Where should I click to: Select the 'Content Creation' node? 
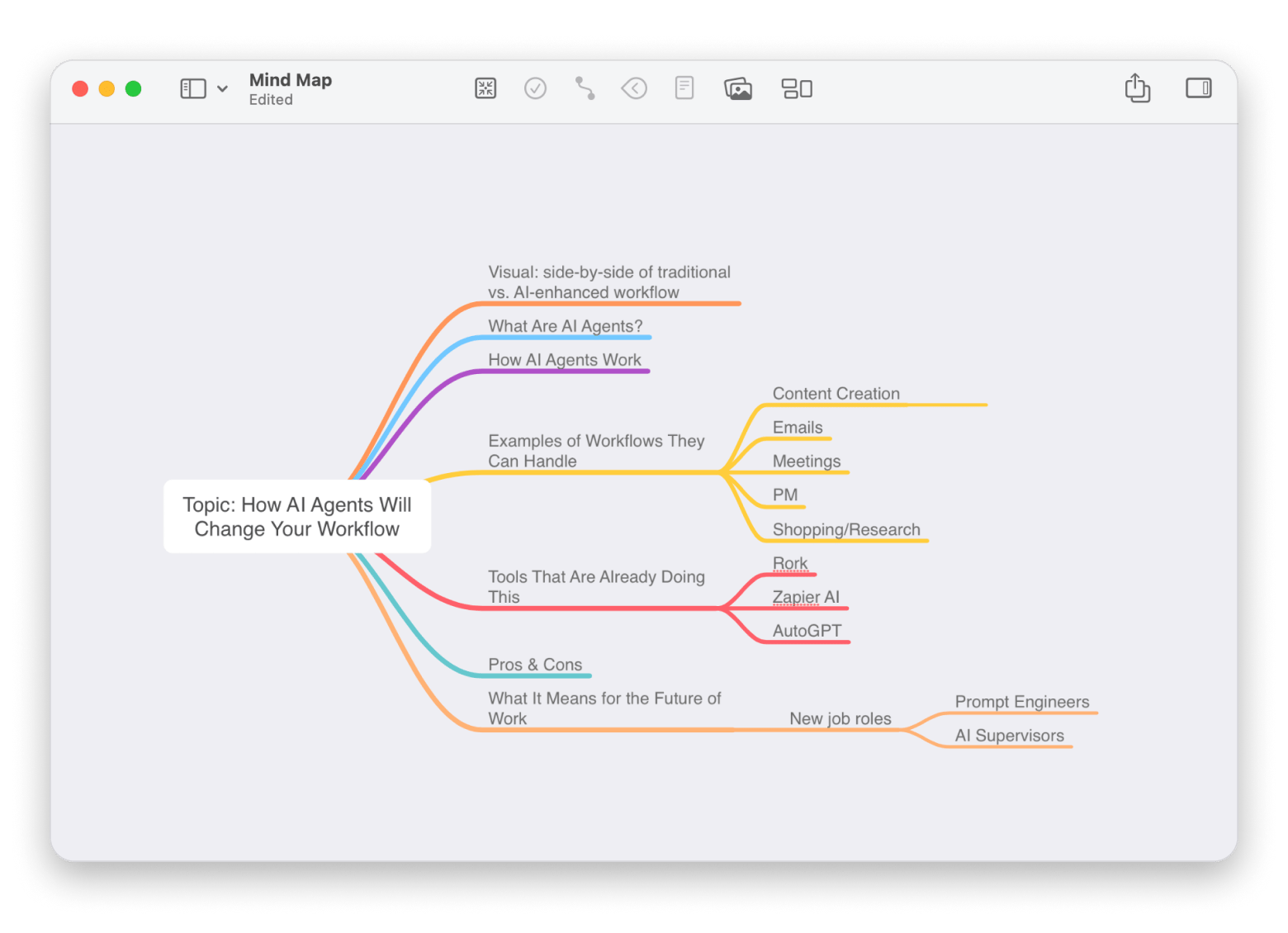click(836, 394)
